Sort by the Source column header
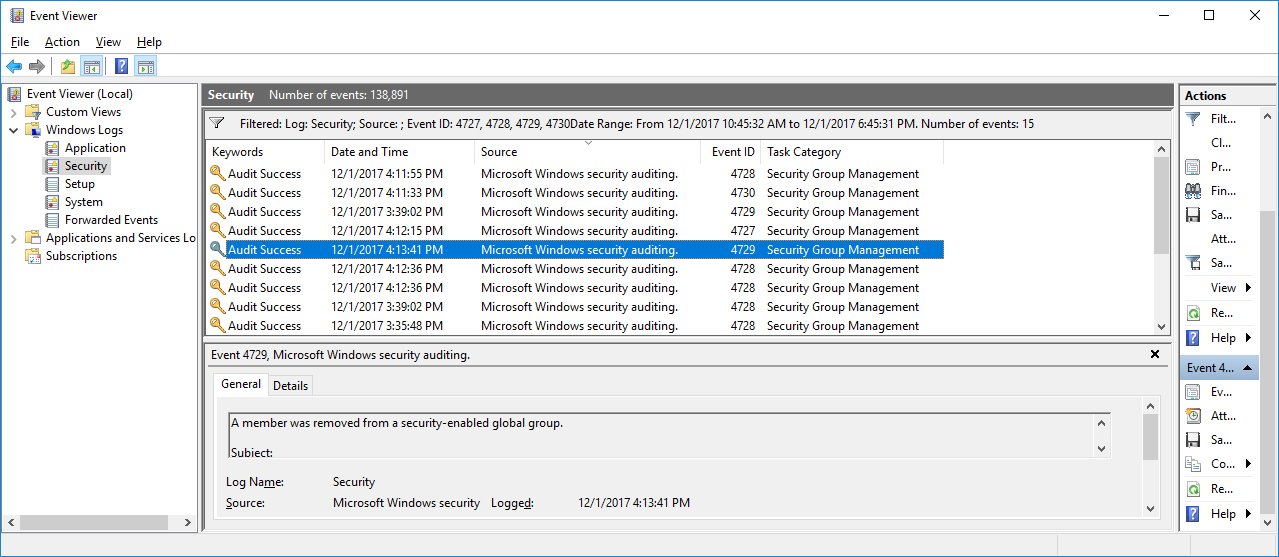The height and width of the screenshot is (557, 1279). [x=588, y=152]
